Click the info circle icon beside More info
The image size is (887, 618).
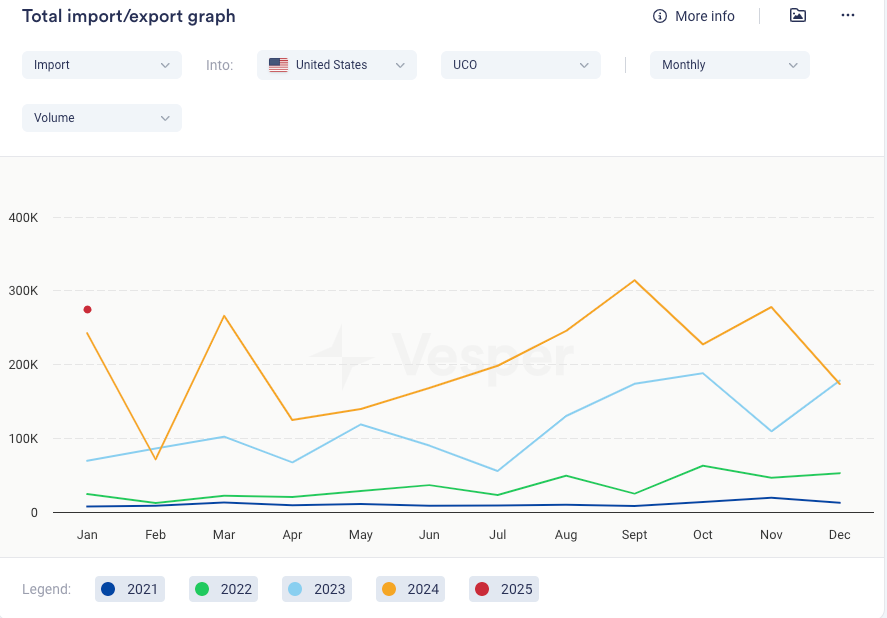(x=659, y=16)
